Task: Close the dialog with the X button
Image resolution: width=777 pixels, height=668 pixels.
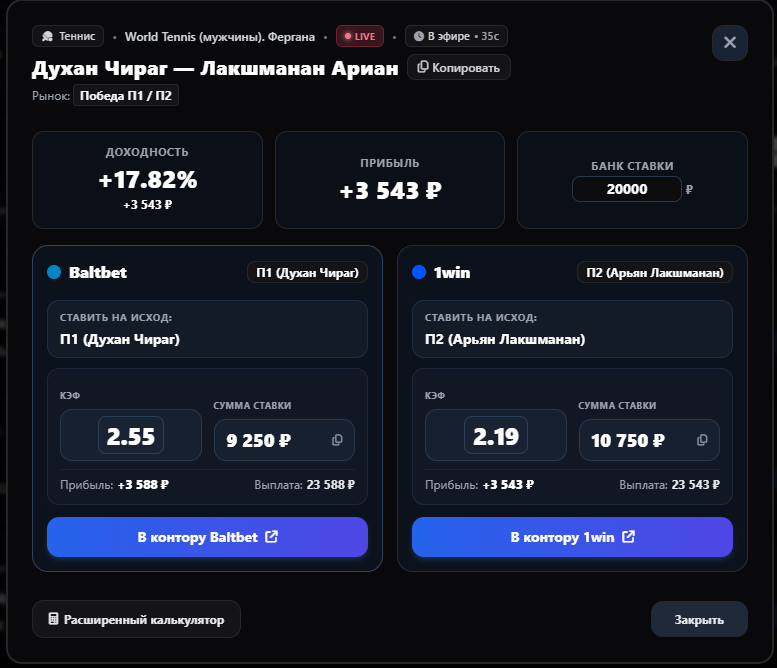Action: pyautogui.click(x=729, y=43)
